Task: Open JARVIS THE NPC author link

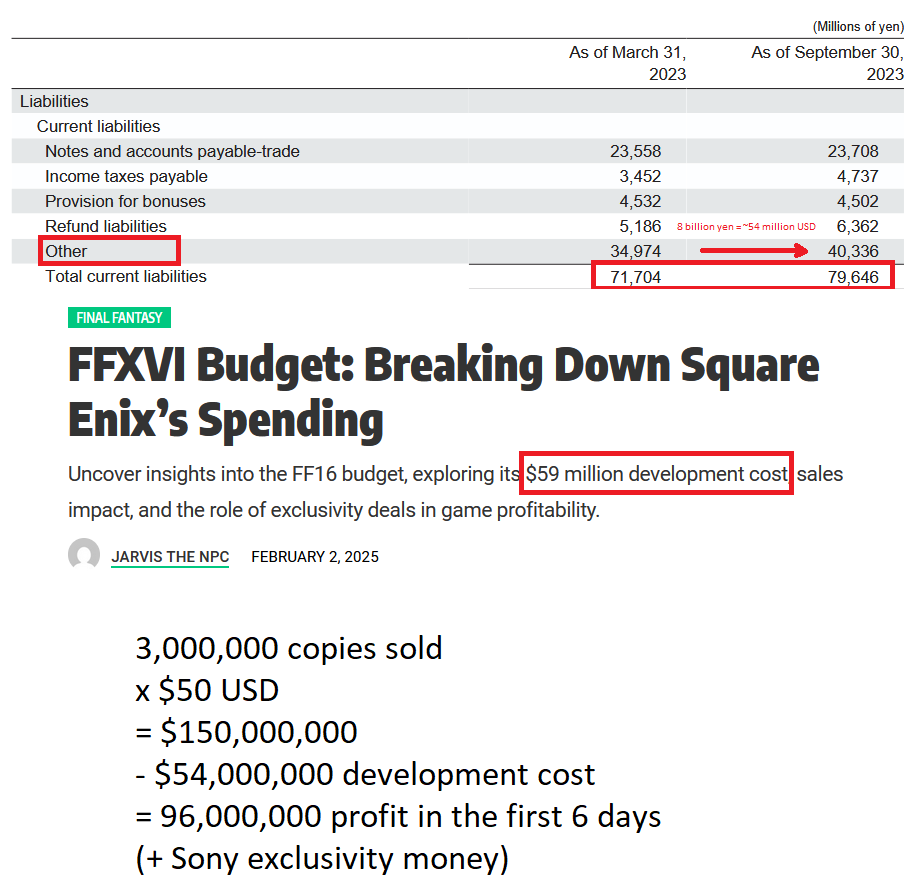Action: click(x=170, y=557)
